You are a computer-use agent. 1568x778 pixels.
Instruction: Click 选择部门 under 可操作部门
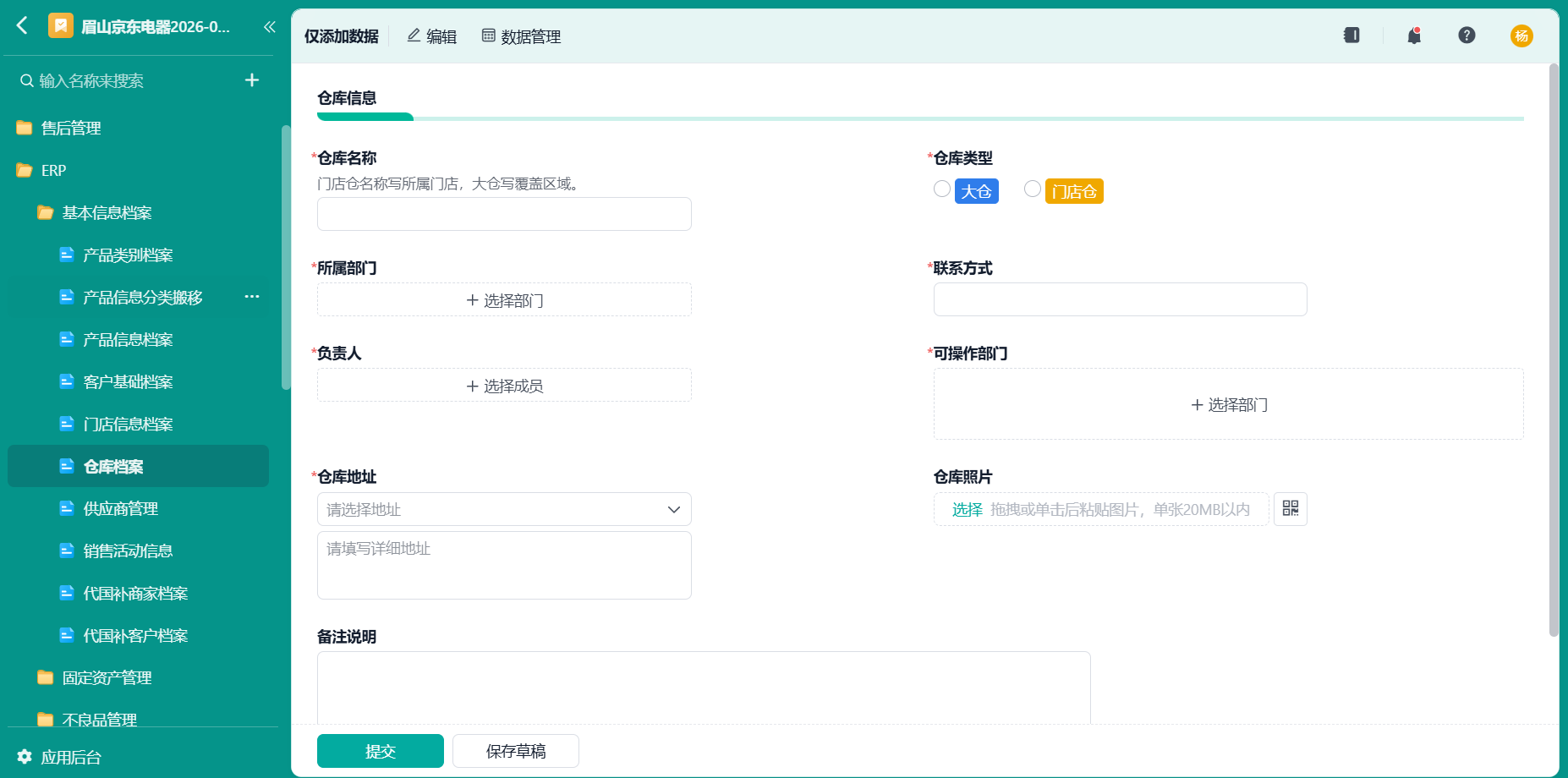[1228, 404]
